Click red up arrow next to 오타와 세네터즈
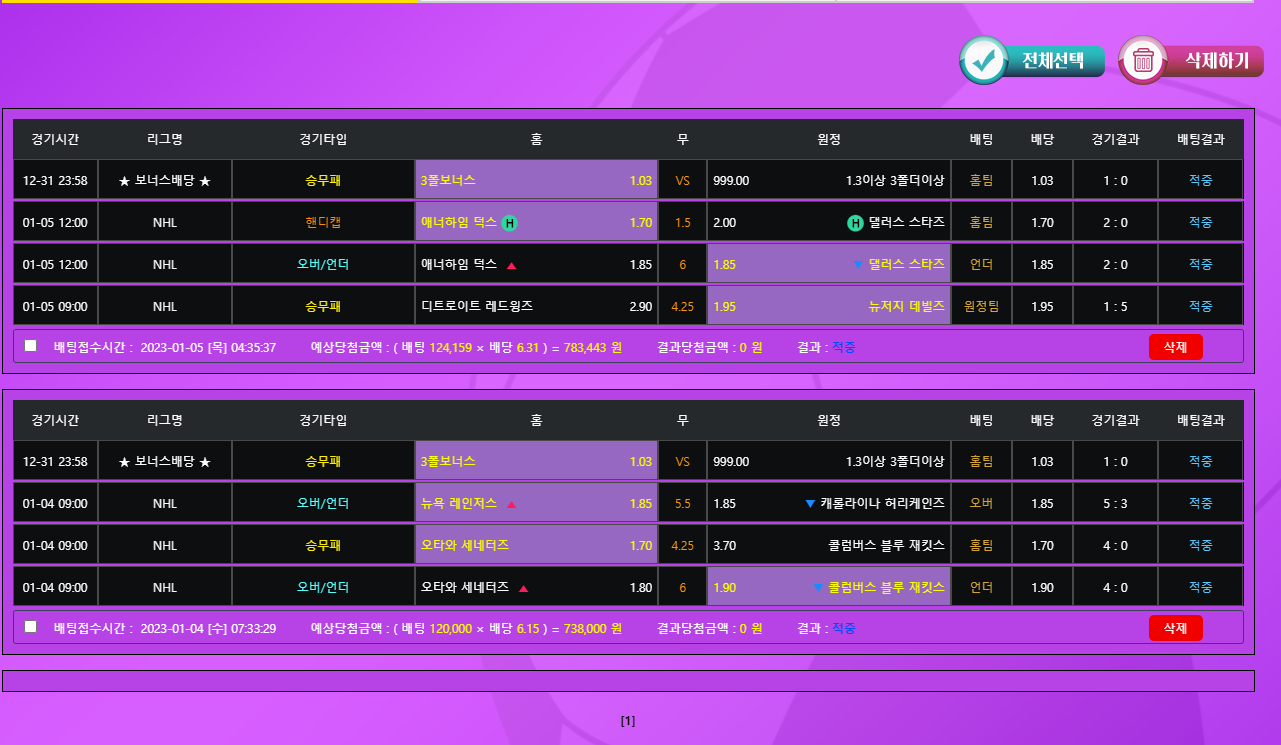This screenshot has width=1281, height=745. 523,588
